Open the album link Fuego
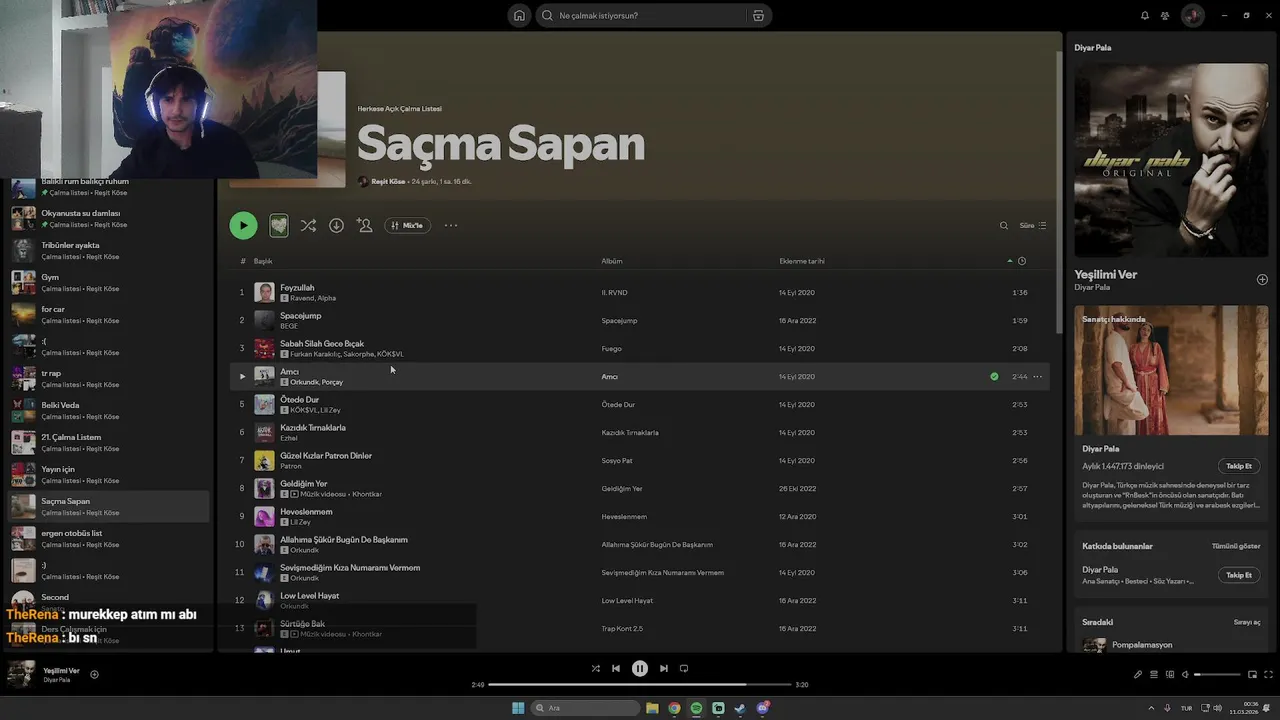 click(x=611, y=349)
